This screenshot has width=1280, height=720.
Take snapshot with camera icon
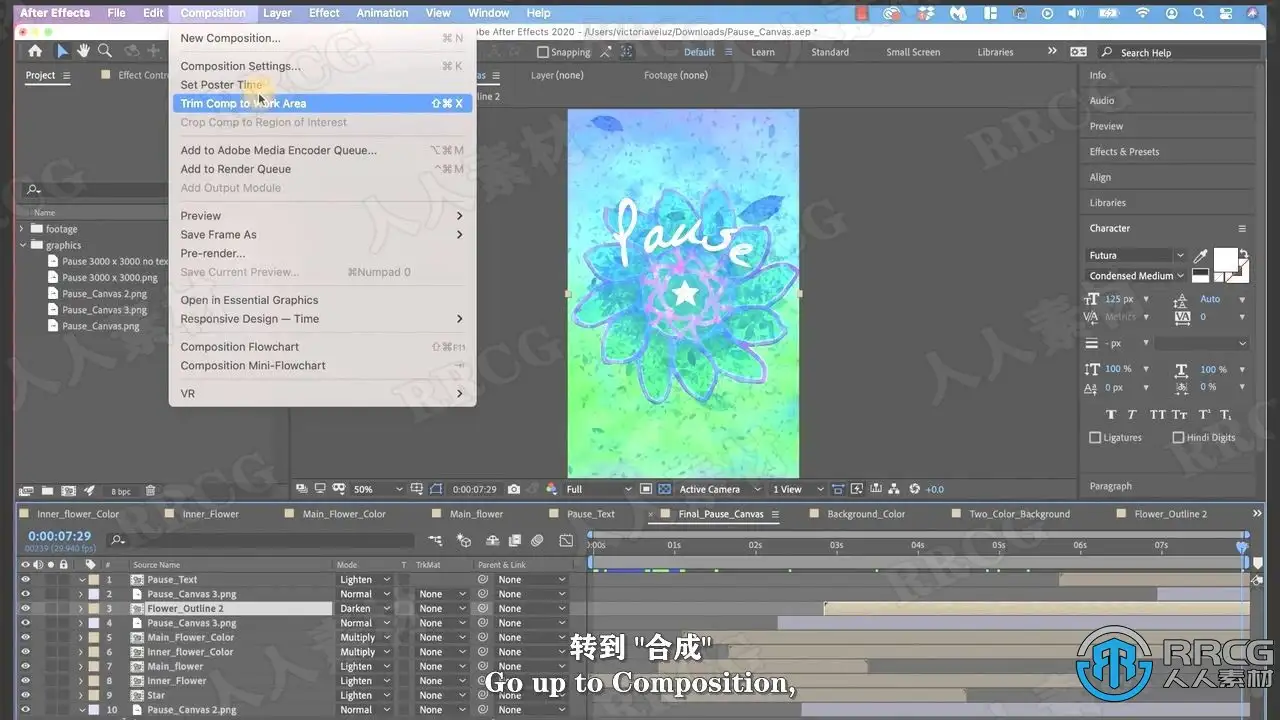point(514,489)
